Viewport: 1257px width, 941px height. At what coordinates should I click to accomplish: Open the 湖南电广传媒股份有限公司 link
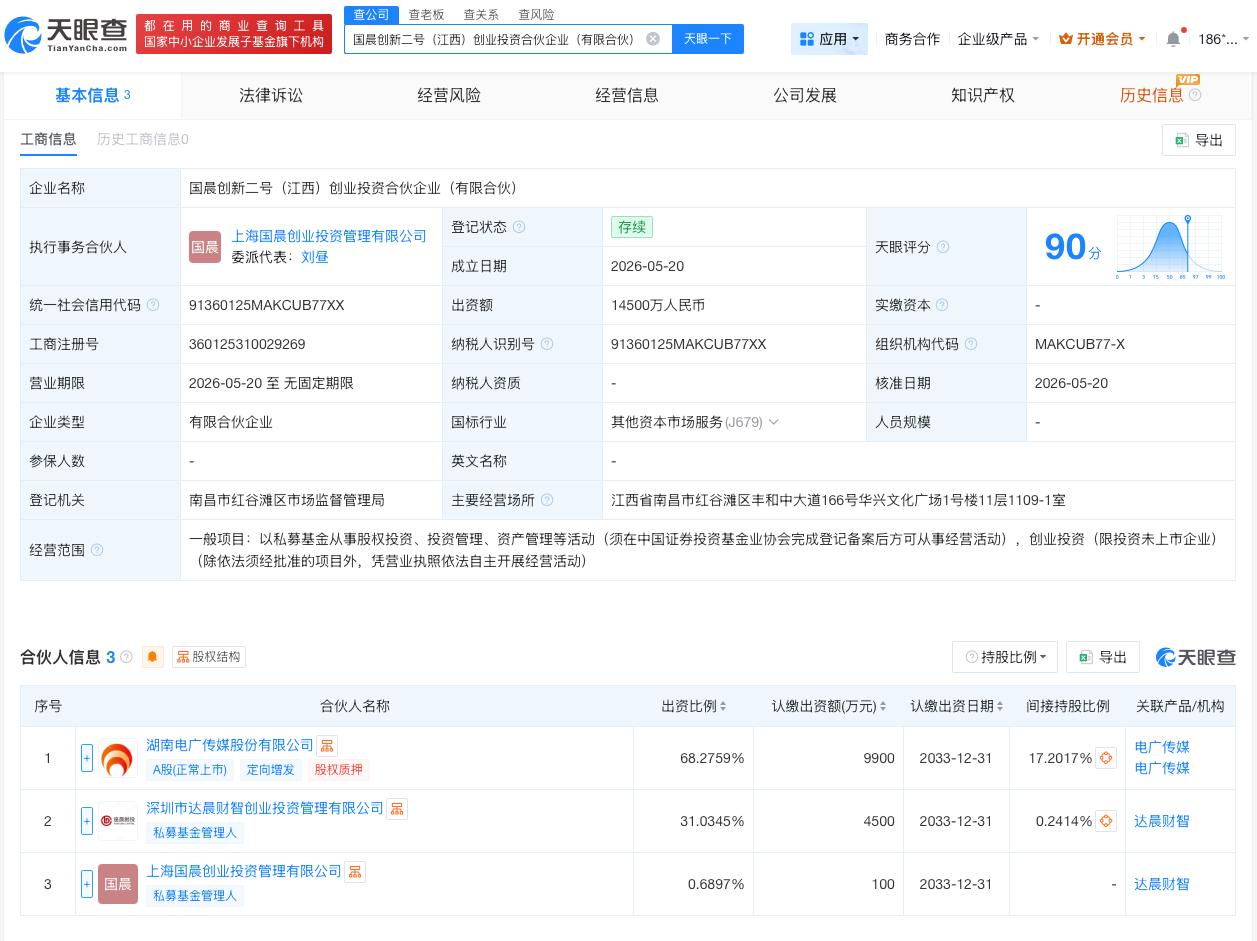click(x=230, y=746)
